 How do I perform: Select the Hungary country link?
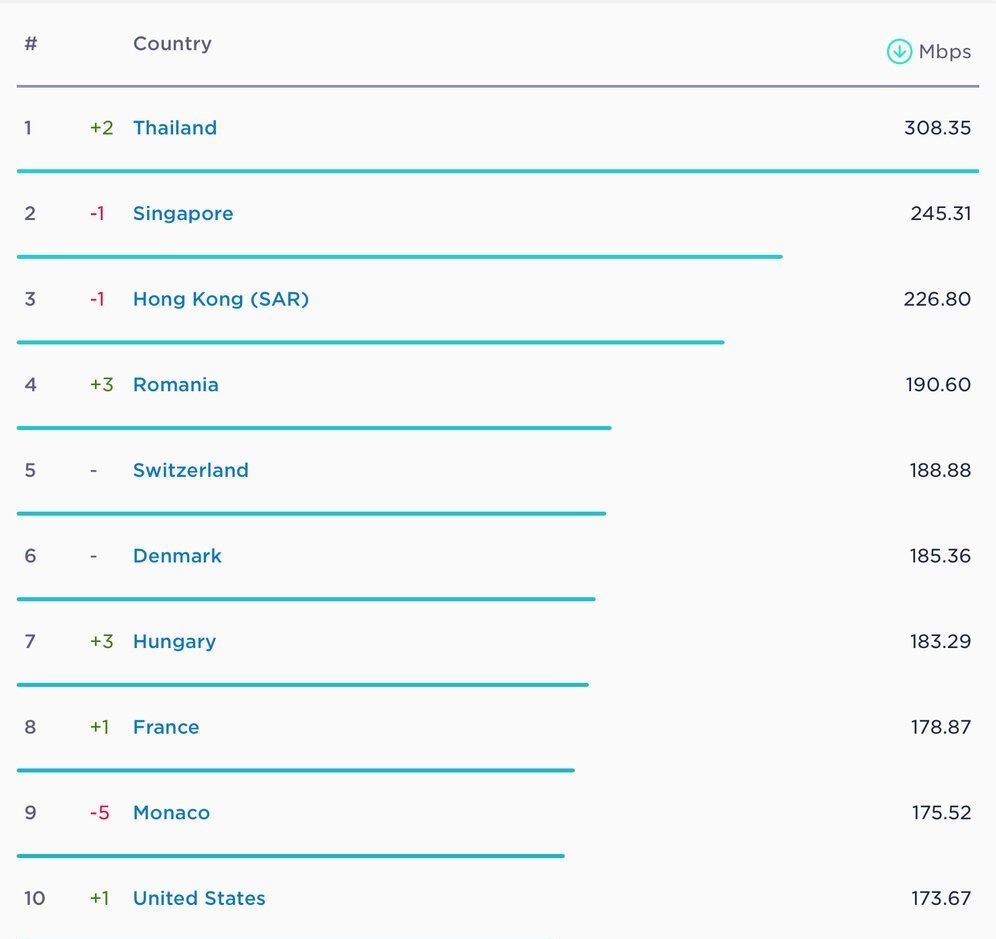pos(174,642)
